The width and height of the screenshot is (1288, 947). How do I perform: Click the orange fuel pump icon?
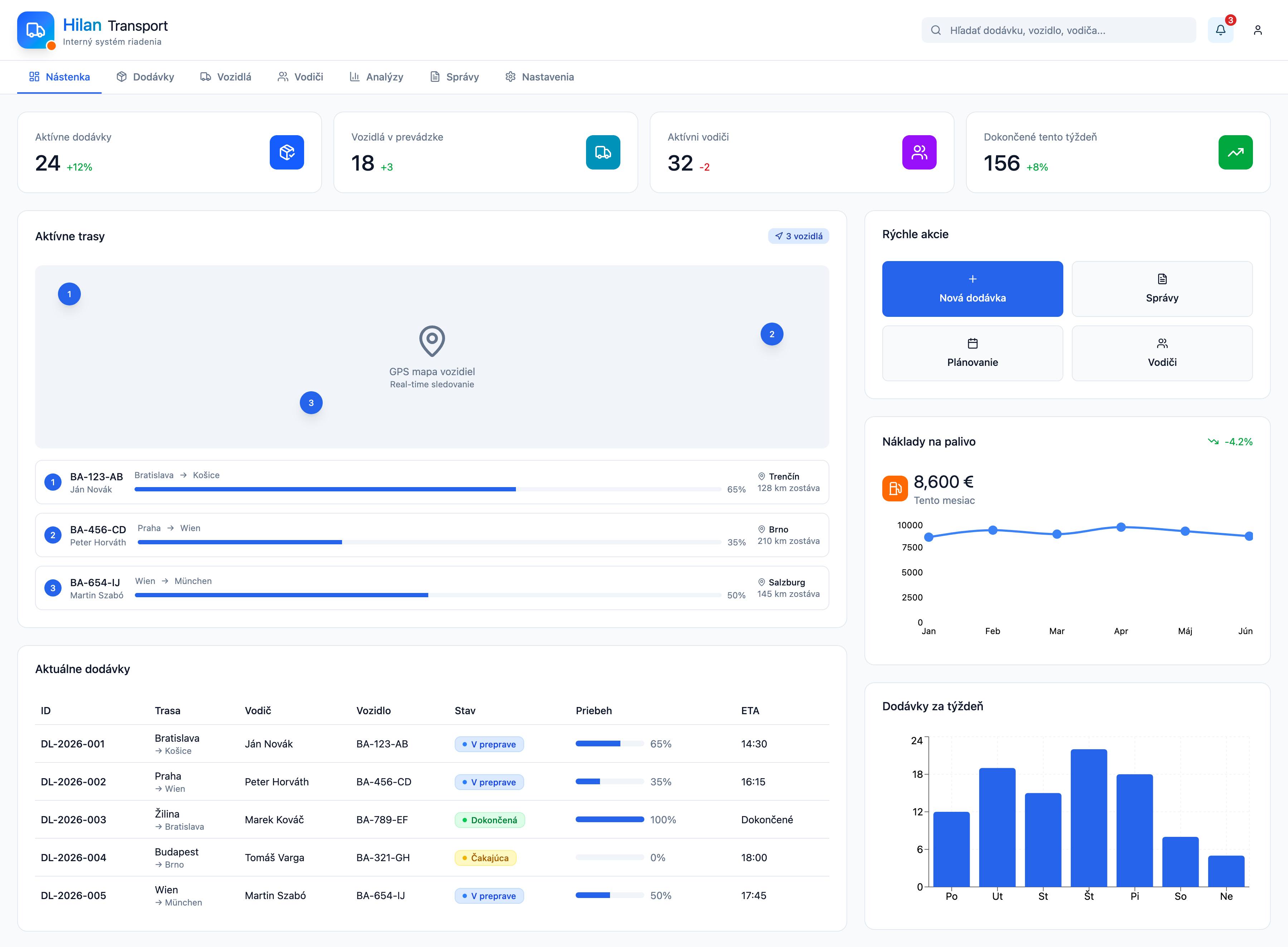[894, 489]
